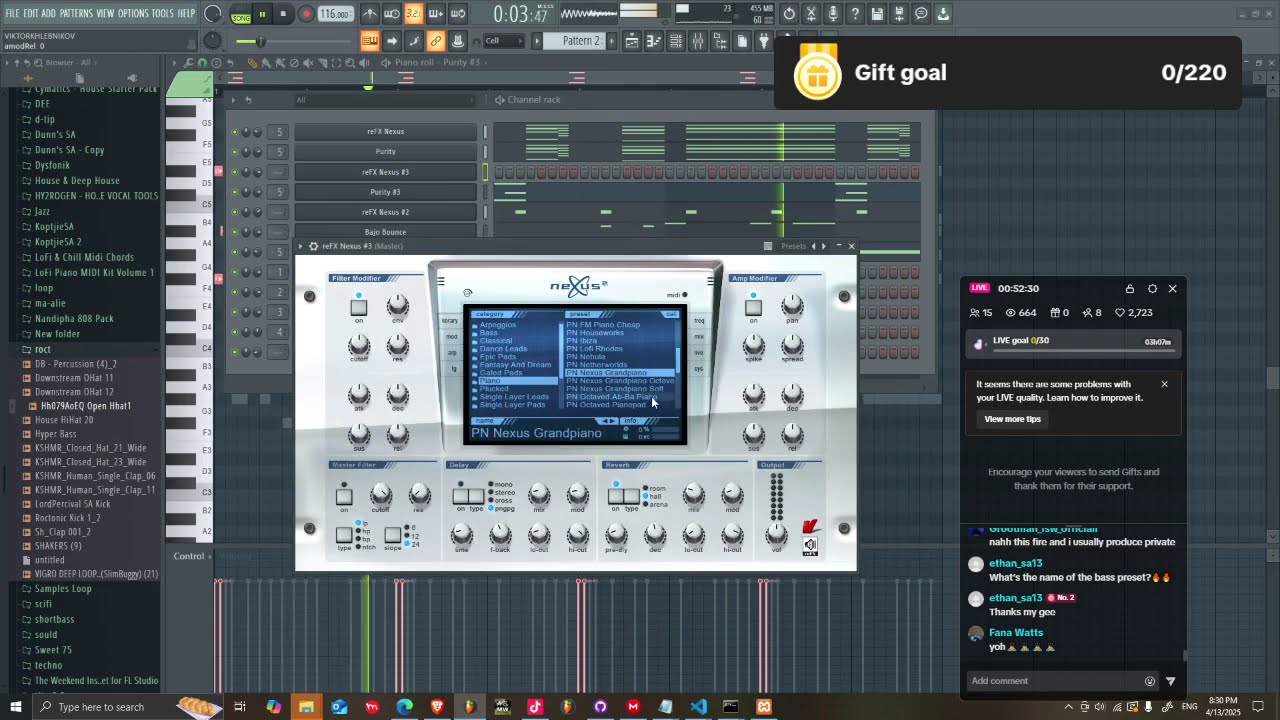Toggle Filter Modifier on button

point(358,308)
